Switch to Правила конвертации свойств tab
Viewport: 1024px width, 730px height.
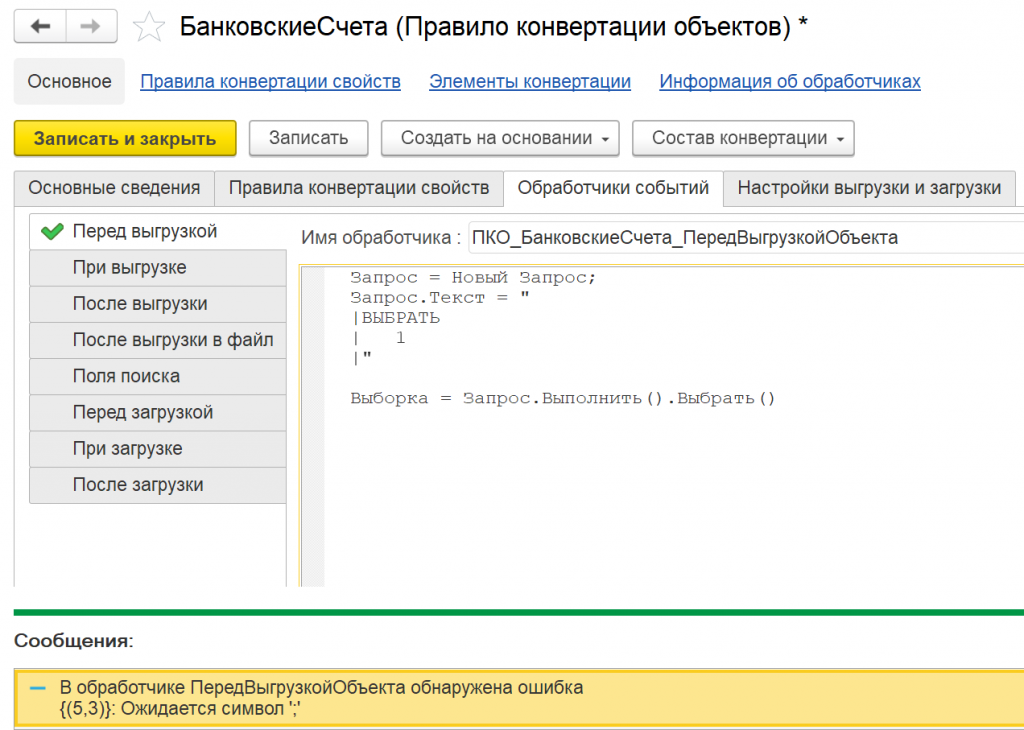coord(359,188)
